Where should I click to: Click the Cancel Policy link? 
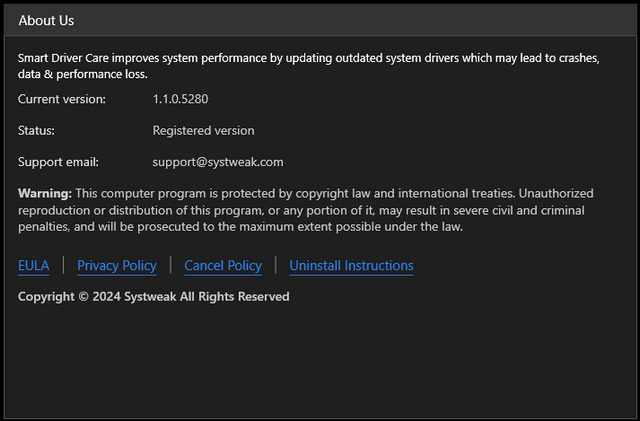[x=223, y=265]
